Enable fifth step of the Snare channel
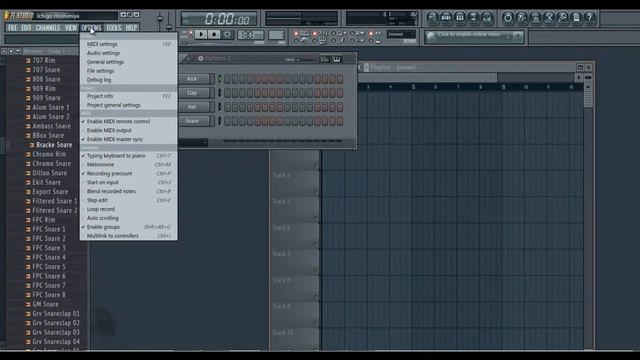This screenshot has width=640, height=360. tap(258, 121)
